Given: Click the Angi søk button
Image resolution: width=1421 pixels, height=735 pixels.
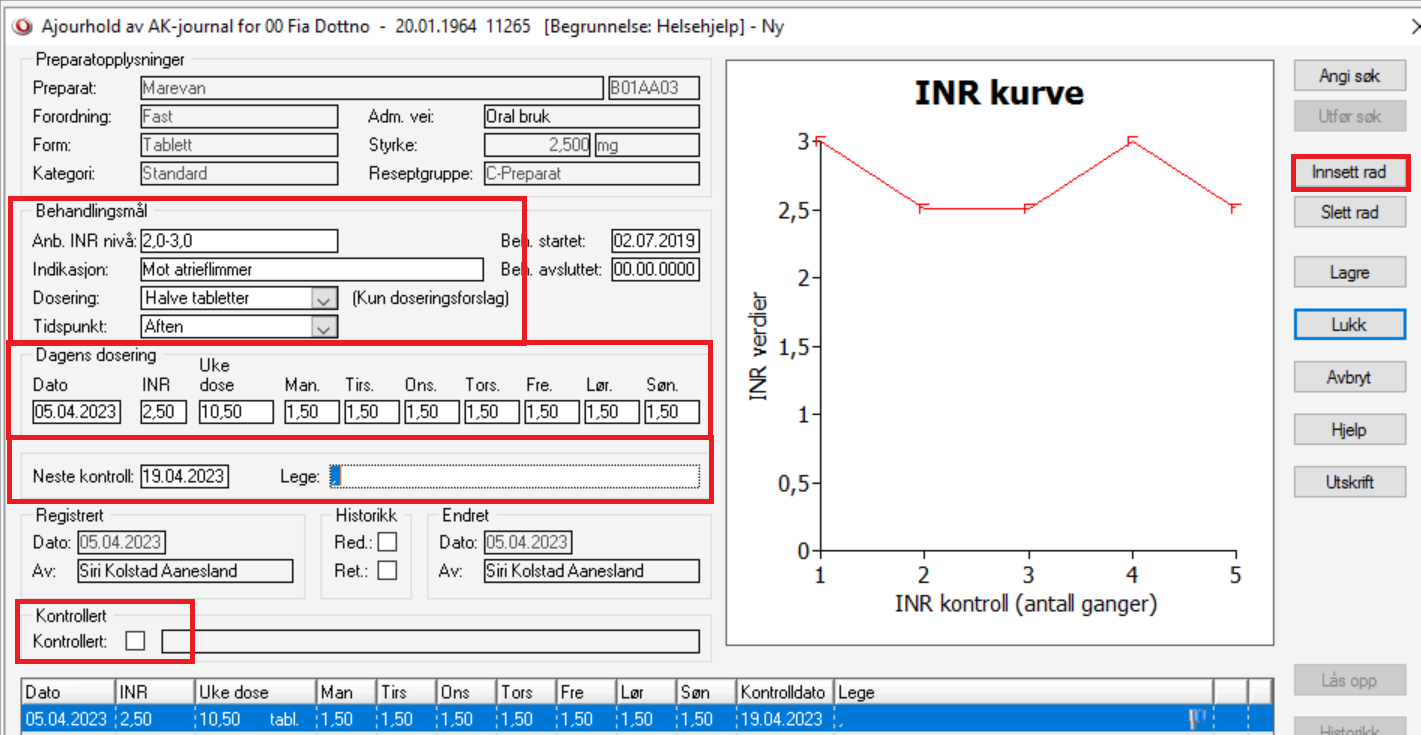Looking at the screenshot, I should pos(1349,75).
